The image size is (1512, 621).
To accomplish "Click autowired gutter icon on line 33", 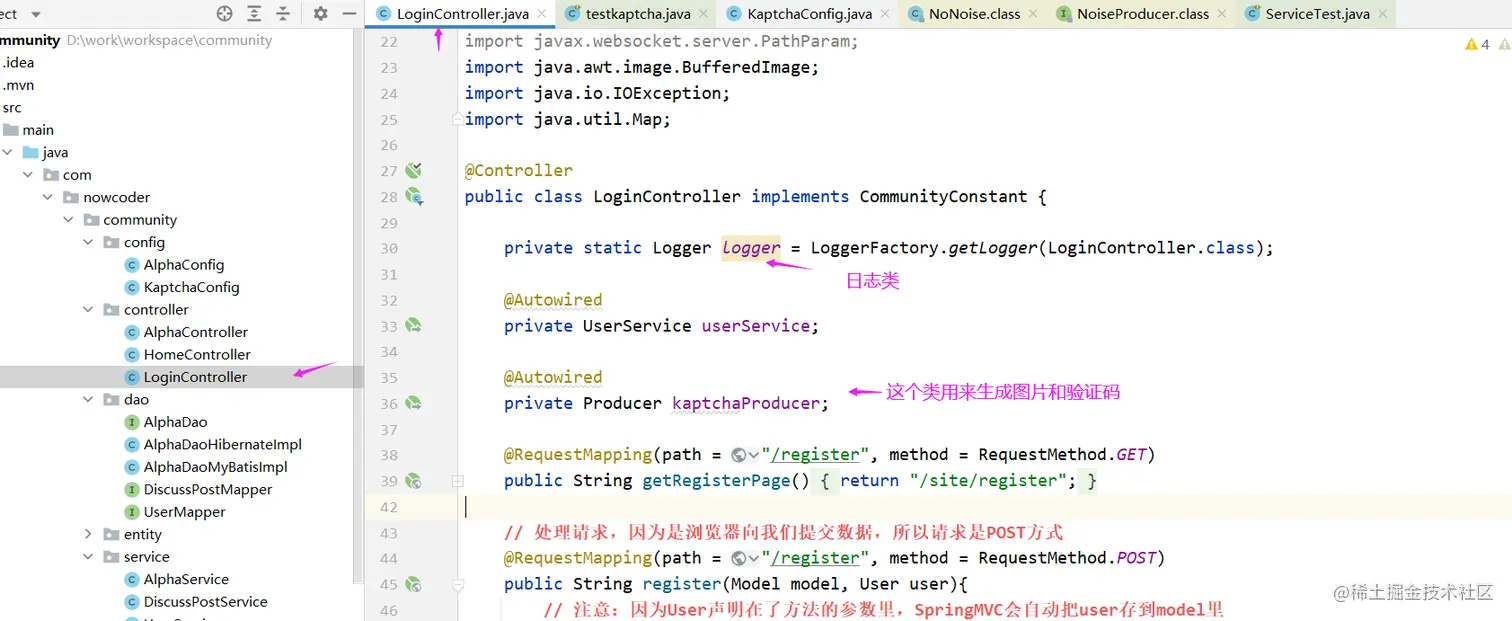I will 413,326.
